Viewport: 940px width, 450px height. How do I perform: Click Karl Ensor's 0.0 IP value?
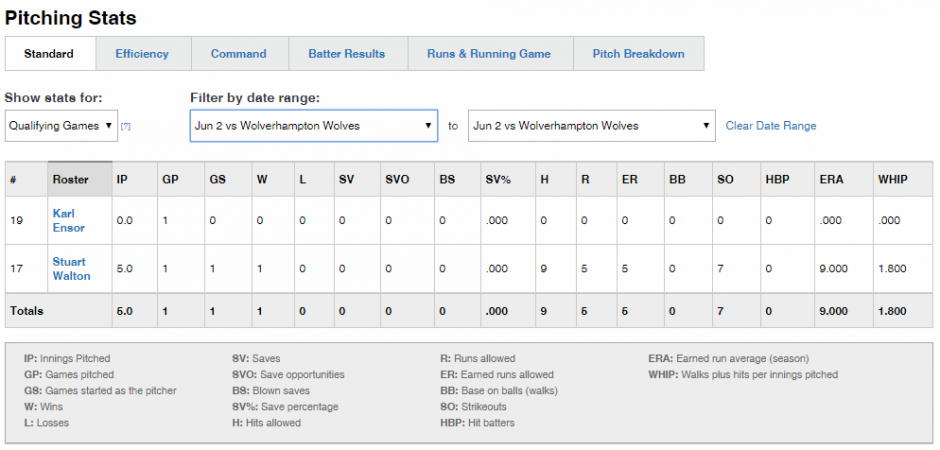[125, 221]
